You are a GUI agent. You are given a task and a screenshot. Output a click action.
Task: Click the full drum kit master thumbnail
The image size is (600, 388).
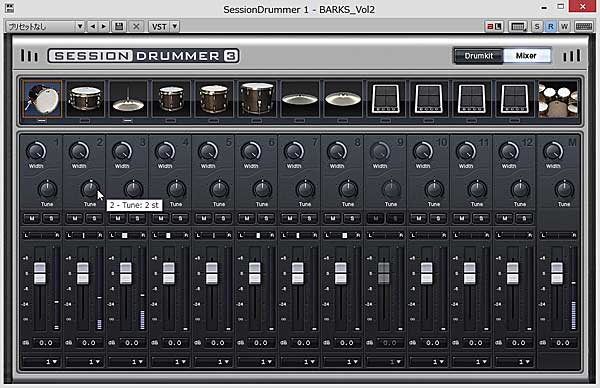[558, 99]
